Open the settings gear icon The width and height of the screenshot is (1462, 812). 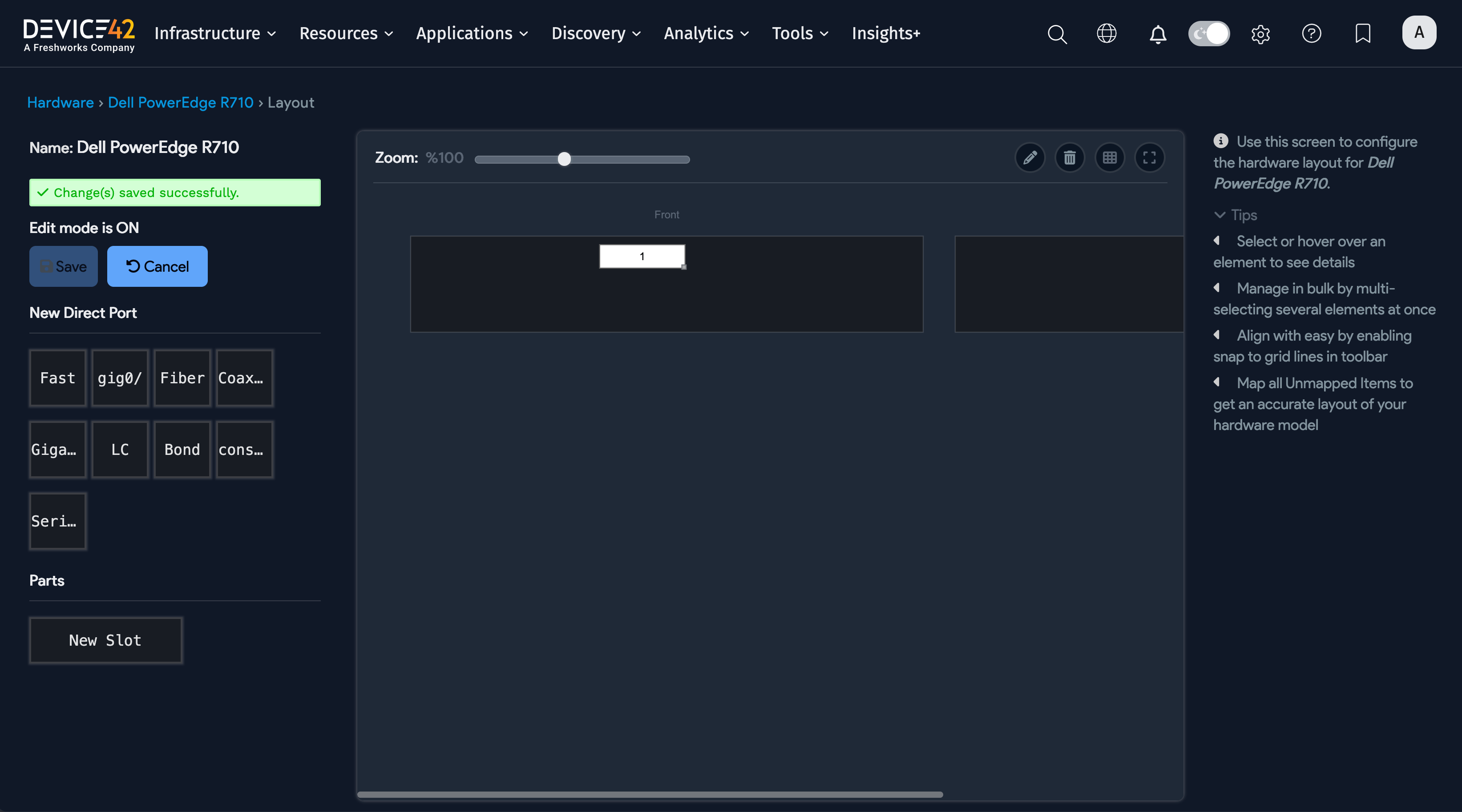[1260, 34]
